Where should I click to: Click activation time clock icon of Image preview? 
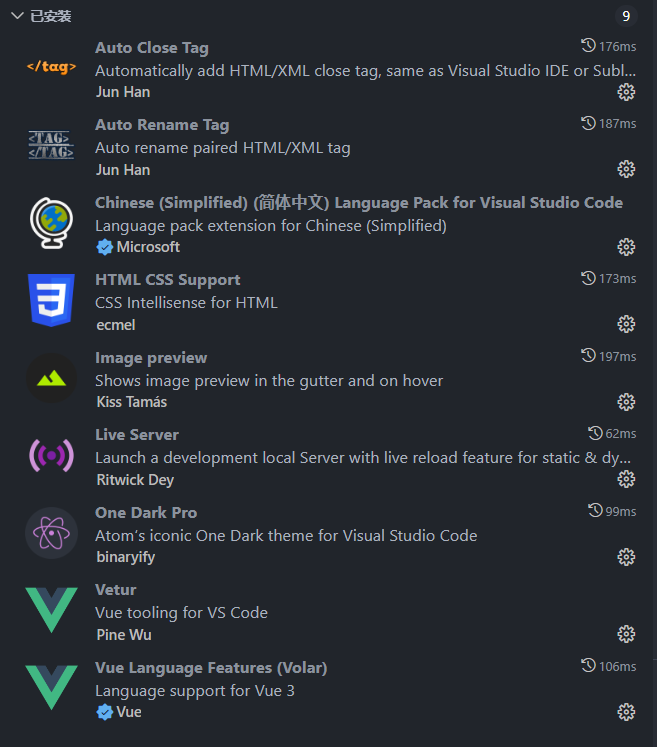[x=588, y=355]
